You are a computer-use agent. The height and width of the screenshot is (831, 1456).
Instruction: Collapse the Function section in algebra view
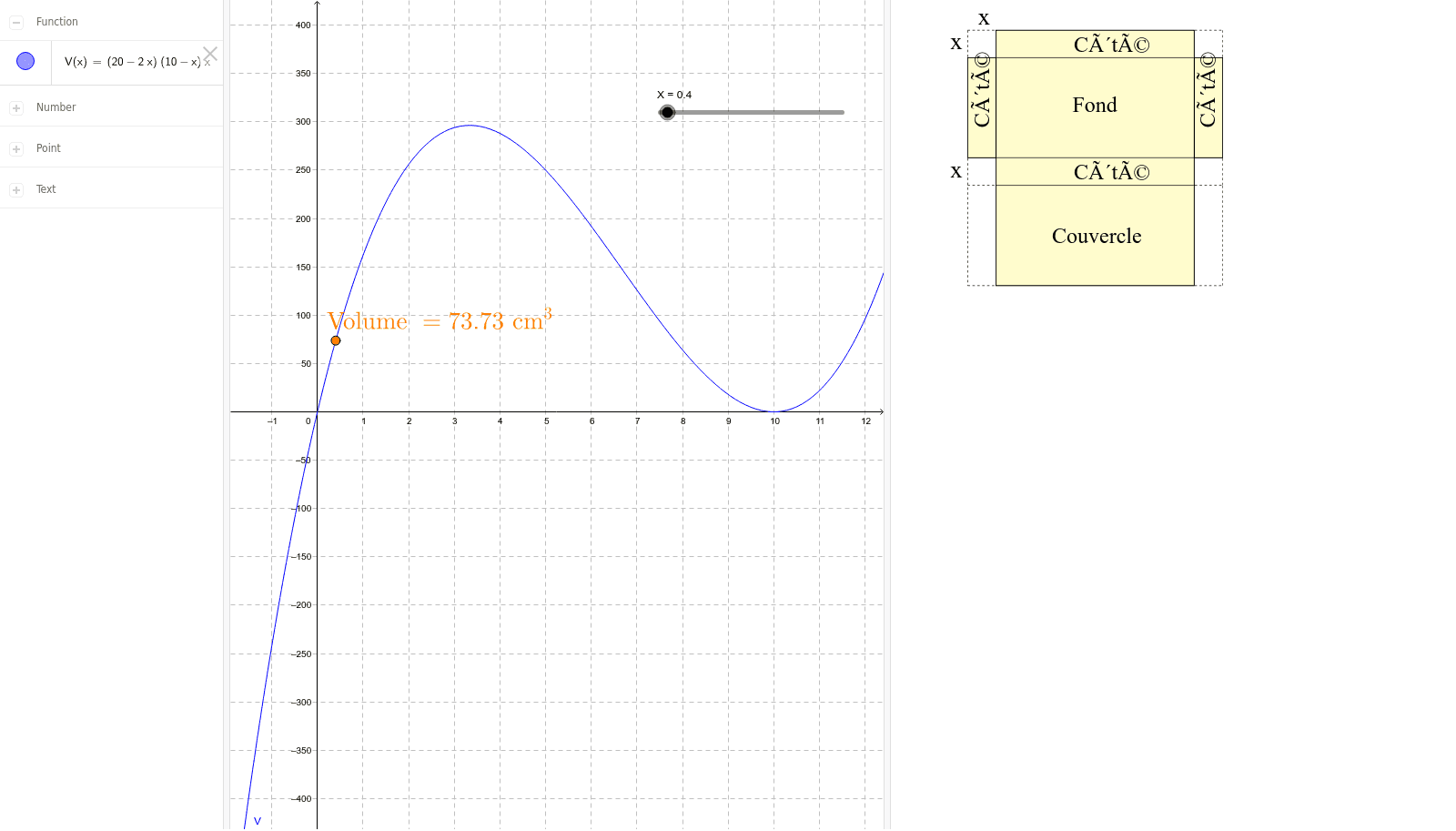point(16,22)
